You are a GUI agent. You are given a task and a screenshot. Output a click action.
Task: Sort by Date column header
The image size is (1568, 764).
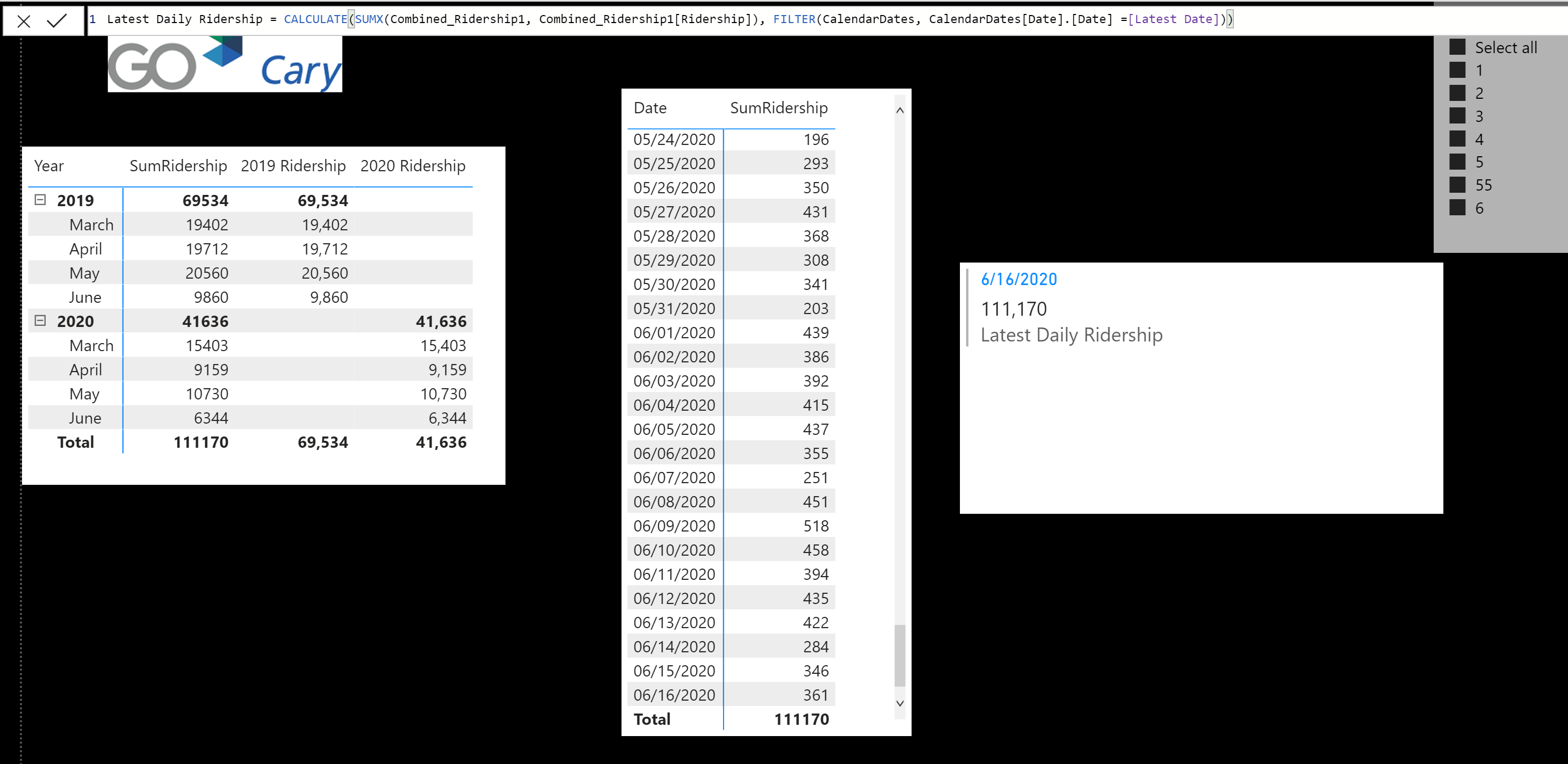[x=649, y=108]
